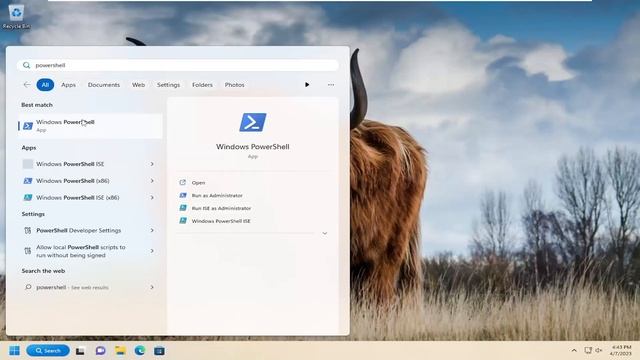Expand PowerShell Developer Settings chevron
Screen dimensions: 640x360
click(152, 231)
